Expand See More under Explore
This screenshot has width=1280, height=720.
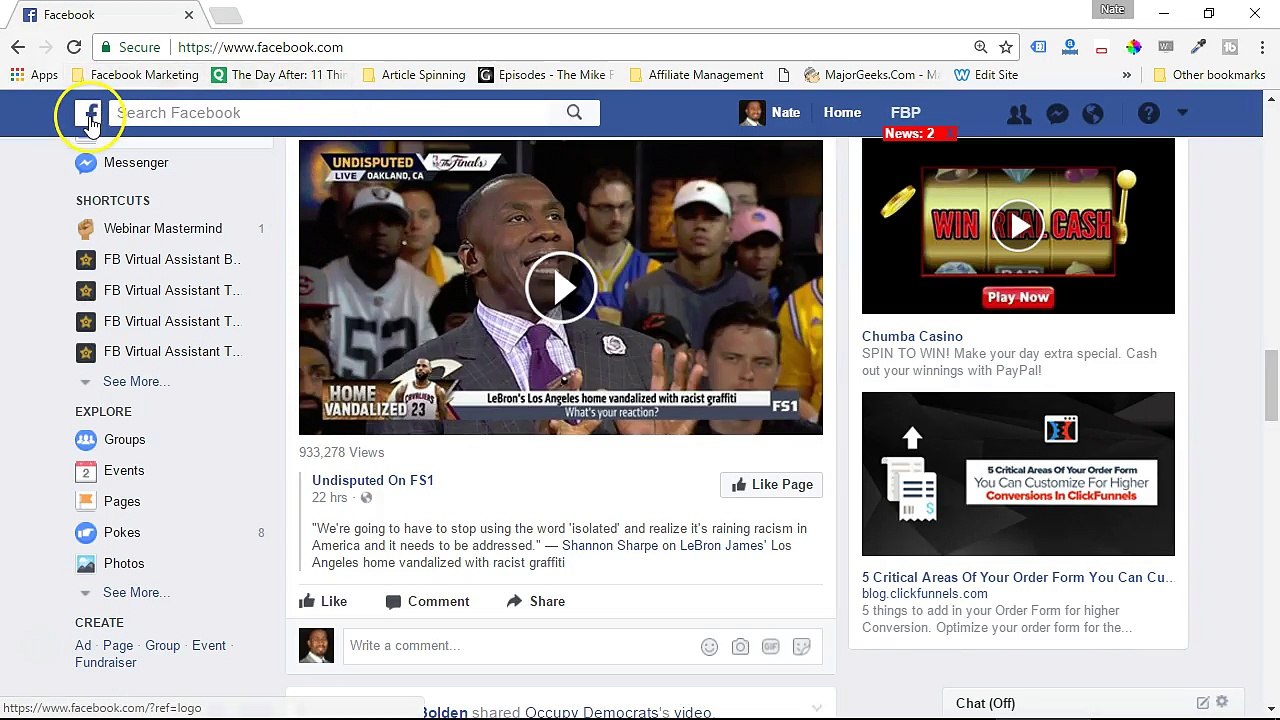[x=136, y=593]
